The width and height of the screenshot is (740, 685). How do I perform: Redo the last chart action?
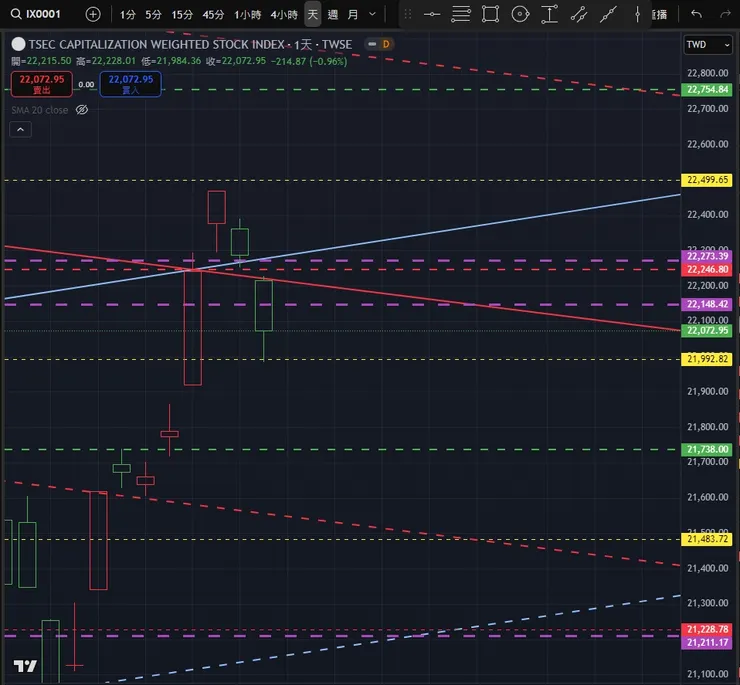click(725, 14)
